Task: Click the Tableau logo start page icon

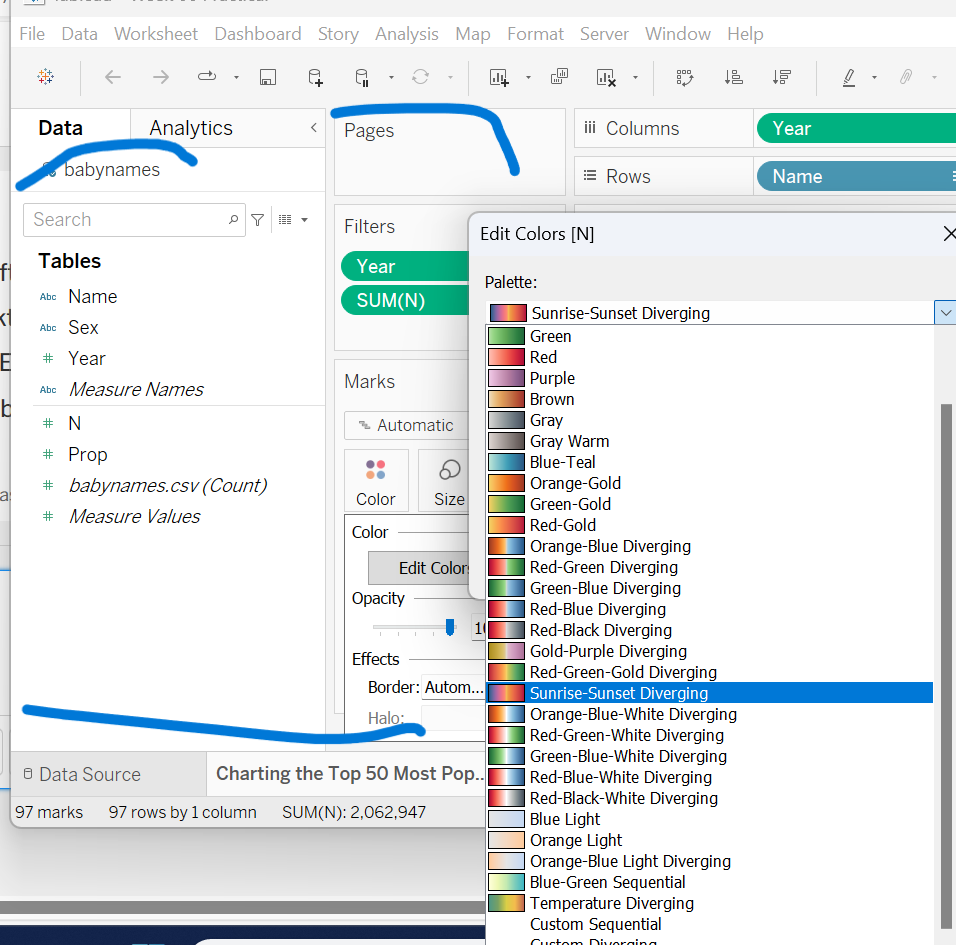Action: [46, 77]
